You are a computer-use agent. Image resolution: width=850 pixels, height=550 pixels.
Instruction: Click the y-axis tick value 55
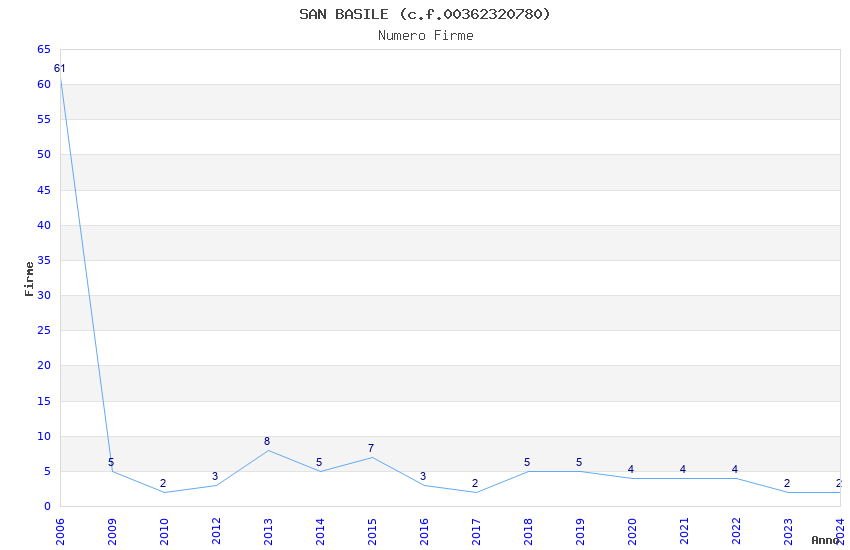coord(44,119)
